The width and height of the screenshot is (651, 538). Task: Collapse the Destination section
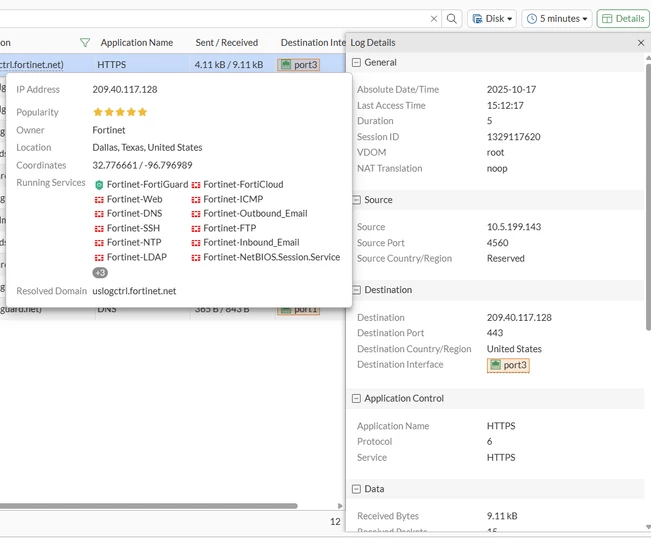point(356,290)
